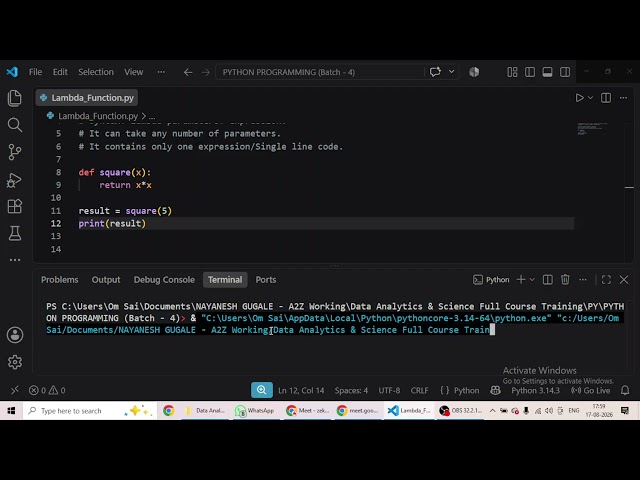Toggle secondary side bar visibility
Screen dimensions: 640x480
565,72
